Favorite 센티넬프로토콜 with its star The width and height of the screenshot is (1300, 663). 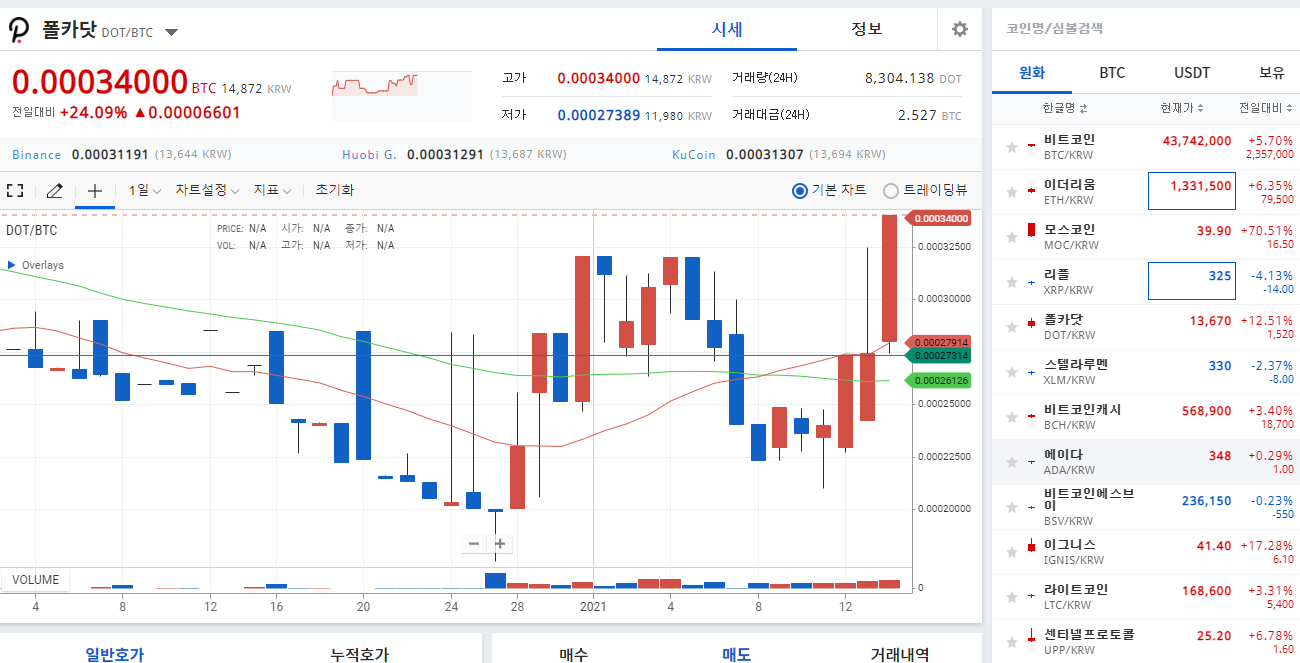1012,642
